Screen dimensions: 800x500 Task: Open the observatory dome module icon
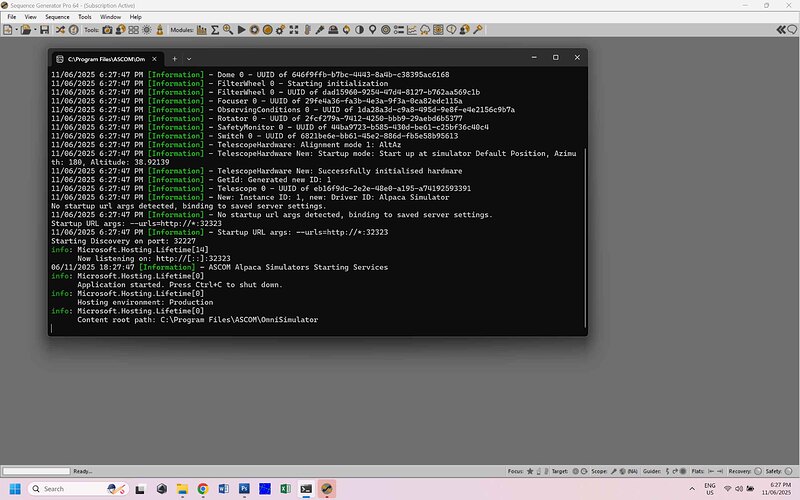point(333,30)
